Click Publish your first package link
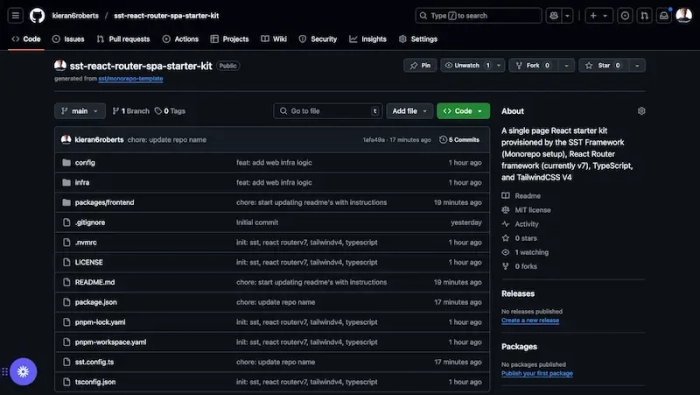The image size is (700, 395). tap(537, 374)
